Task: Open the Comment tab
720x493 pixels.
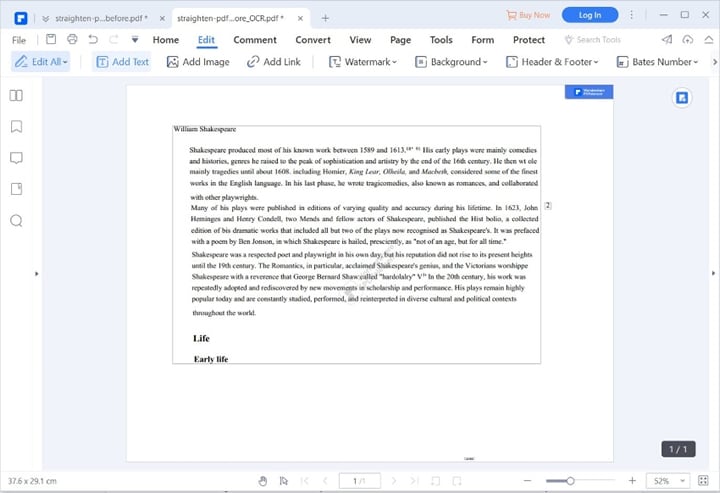Action: point(255,40)
